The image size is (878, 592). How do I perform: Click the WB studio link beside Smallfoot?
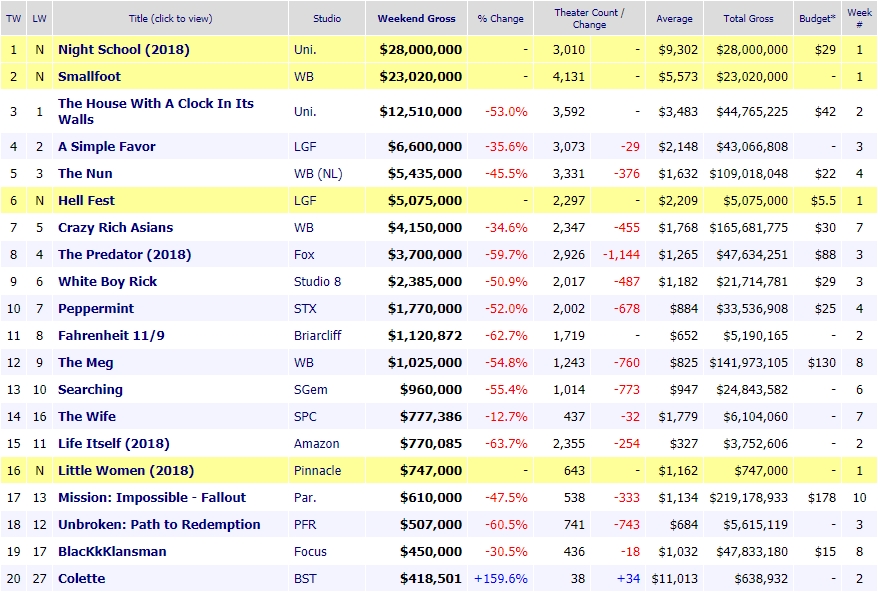coord(303,76)
